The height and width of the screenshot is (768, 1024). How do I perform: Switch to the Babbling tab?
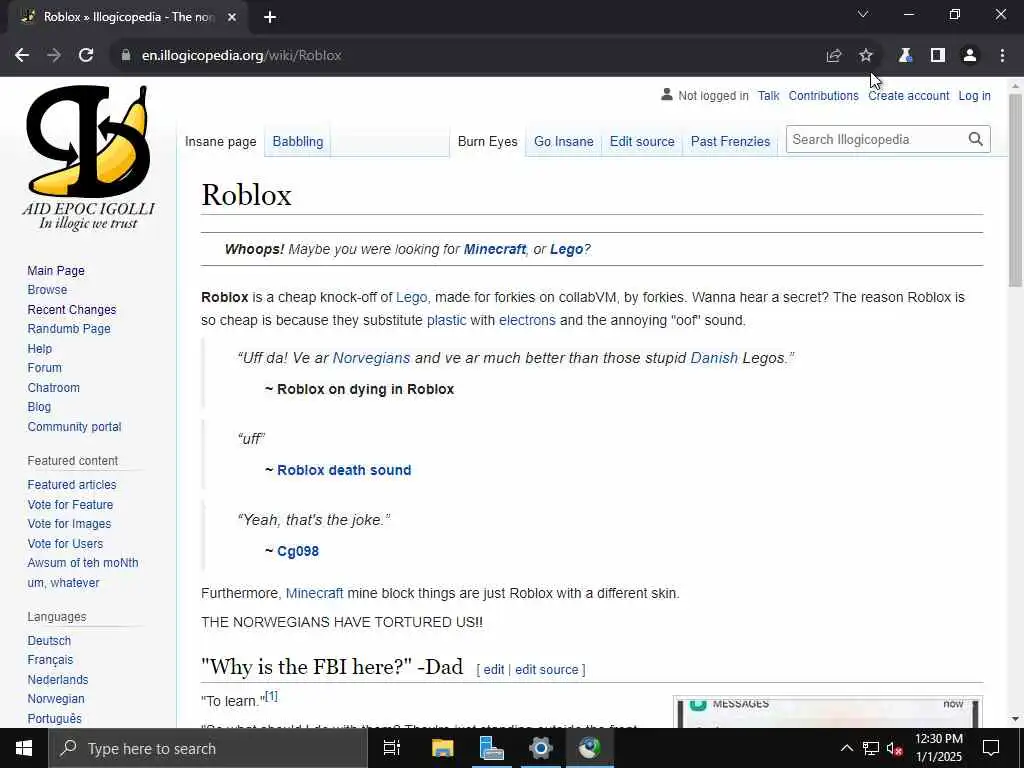298,142
